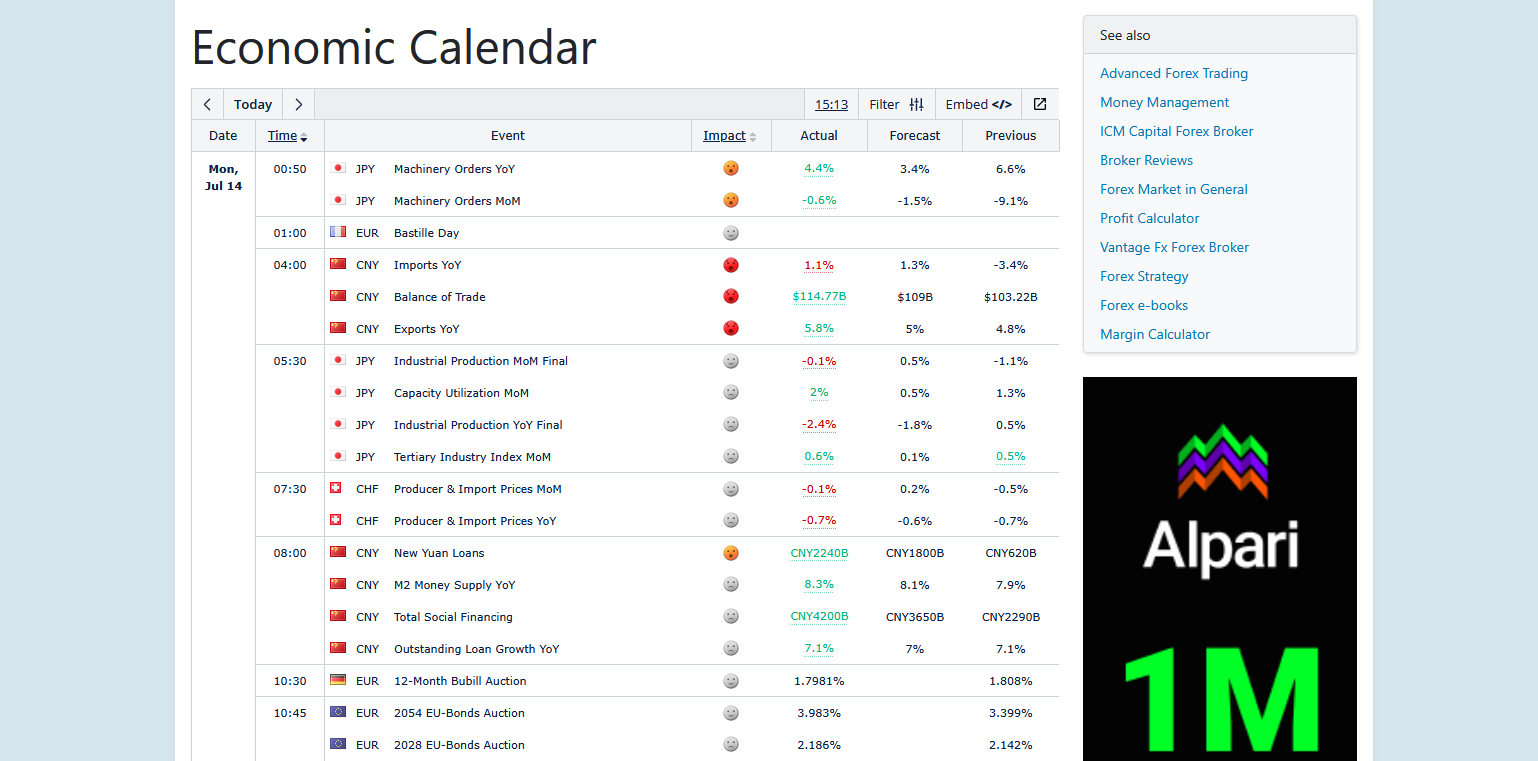1538x761 pixels.
Task: Go to previous day with left chevron
Action: [207, 104]
